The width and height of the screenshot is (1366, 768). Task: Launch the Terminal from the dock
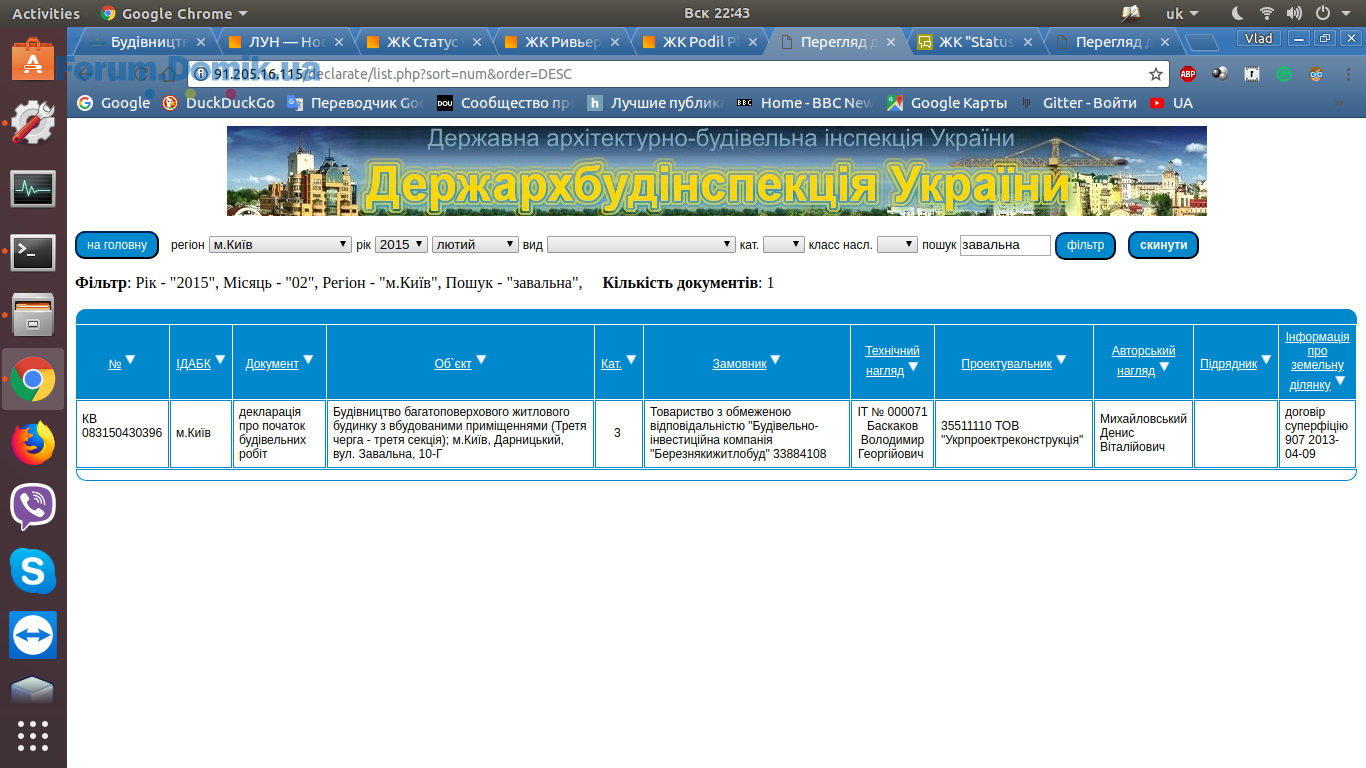[33, 252]
